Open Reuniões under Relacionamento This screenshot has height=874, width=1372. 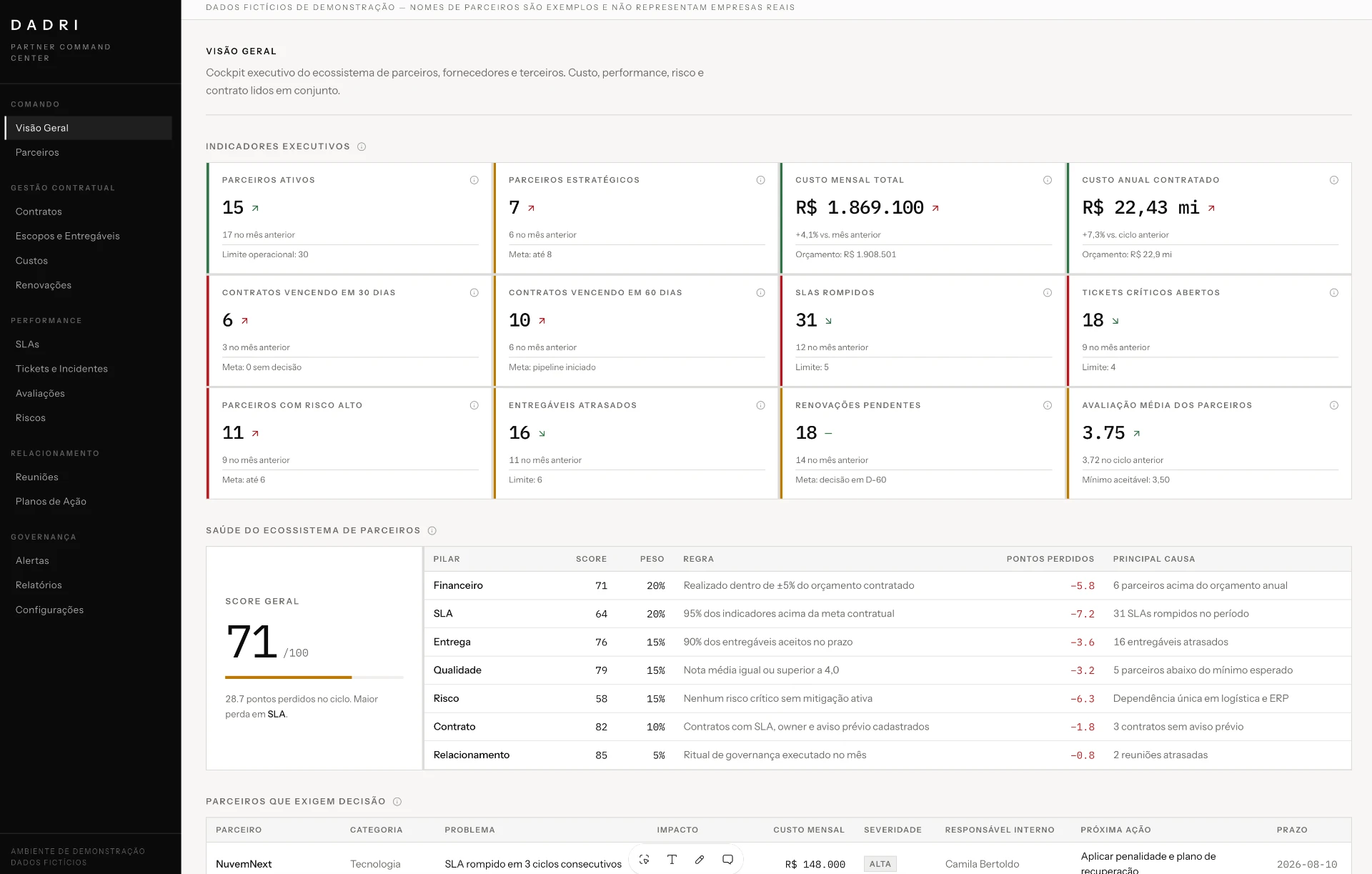[x=88, y=477]
